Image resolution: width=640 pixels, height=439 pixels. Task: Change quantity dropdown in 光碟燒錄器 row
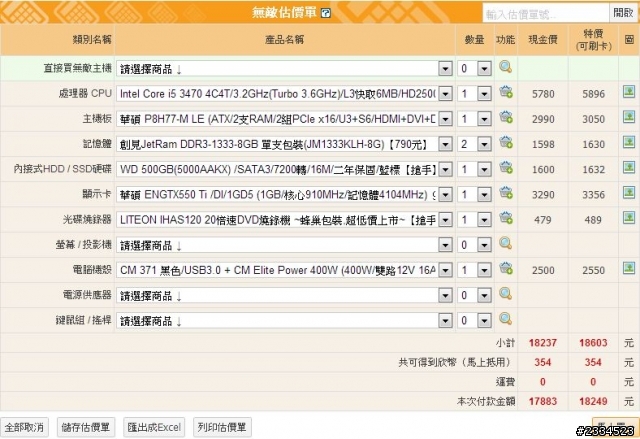474,220
